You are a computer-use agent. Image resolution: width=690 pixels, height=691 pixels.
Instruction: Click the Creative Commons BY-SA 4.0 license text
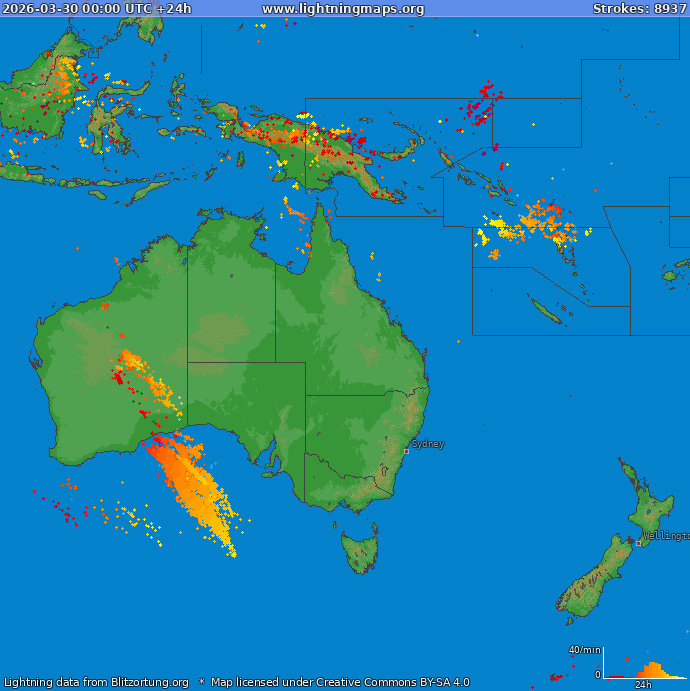(x=340, y=682)
